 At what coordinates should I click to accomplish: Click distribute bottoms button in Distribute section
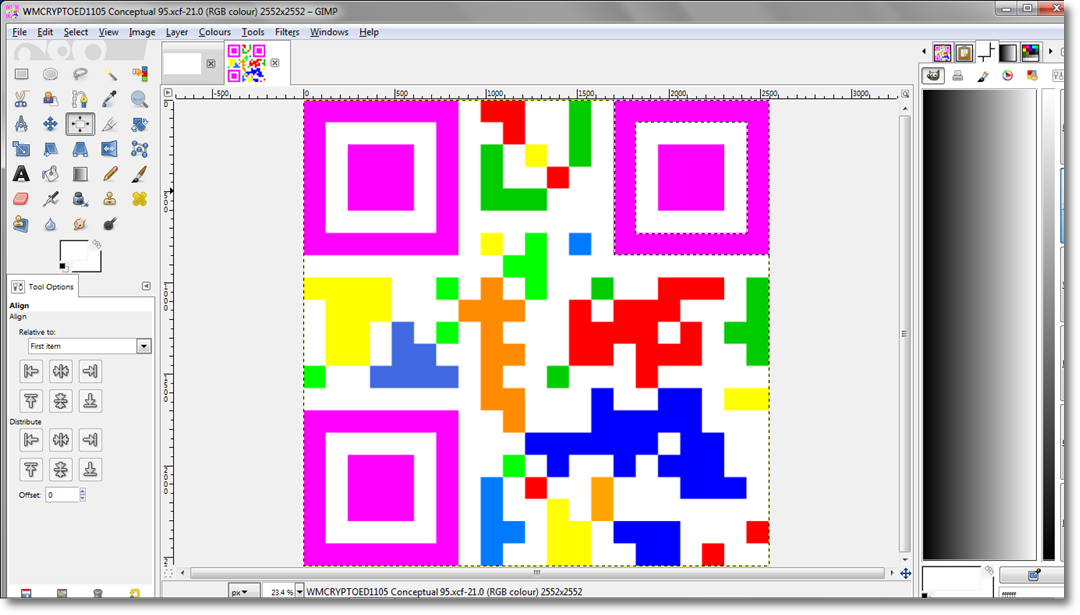click(90, 469)
